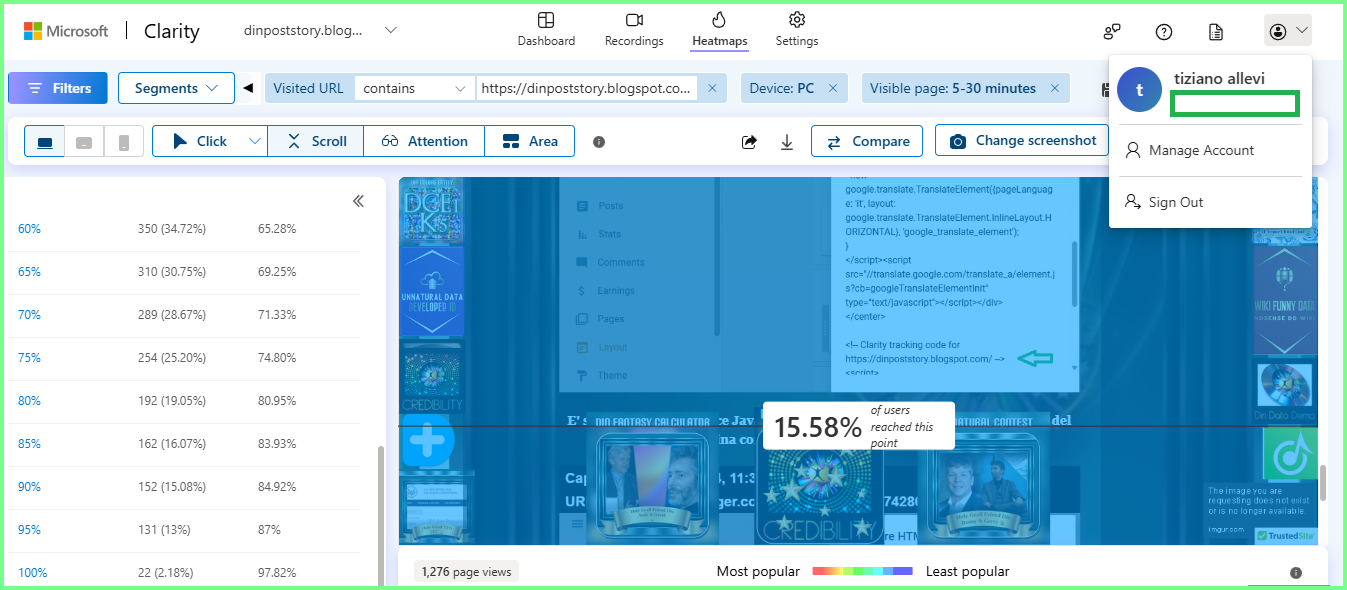Click the Microsoft logo
The image size is (1347, 590).
pos(66,31)
